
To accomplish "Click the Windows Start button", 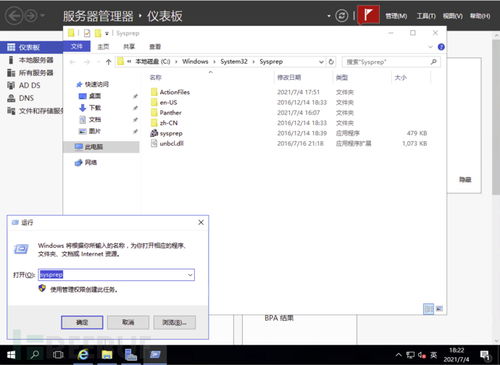I will coord(11,355).
